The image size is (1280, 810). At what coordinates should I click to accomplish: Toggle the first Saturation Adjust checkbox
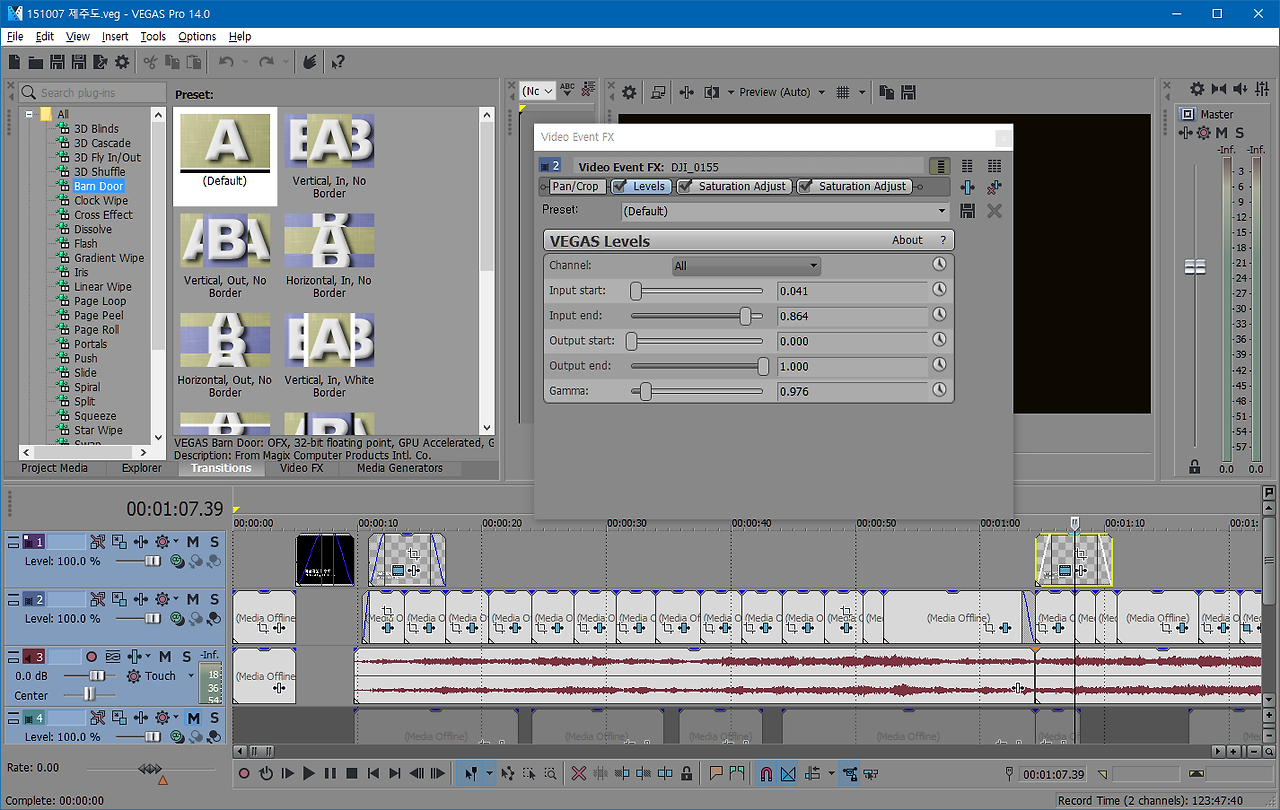(685, 186)
